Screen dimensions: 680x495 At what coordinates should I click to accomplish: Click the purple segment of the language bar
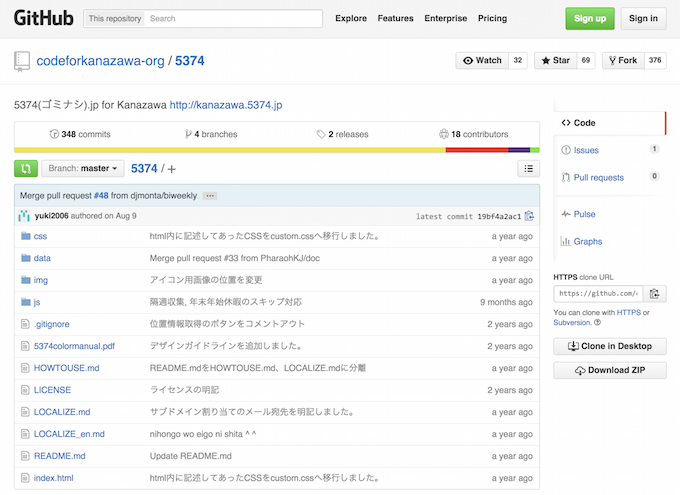pyautogui.click(x=519, y=150)
